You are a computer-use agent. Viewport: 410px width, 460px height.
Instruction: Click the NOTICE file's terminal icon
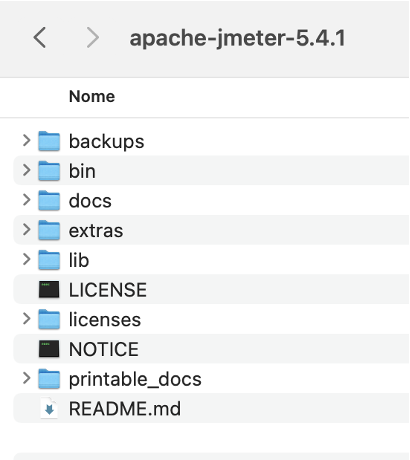[49, 349]
